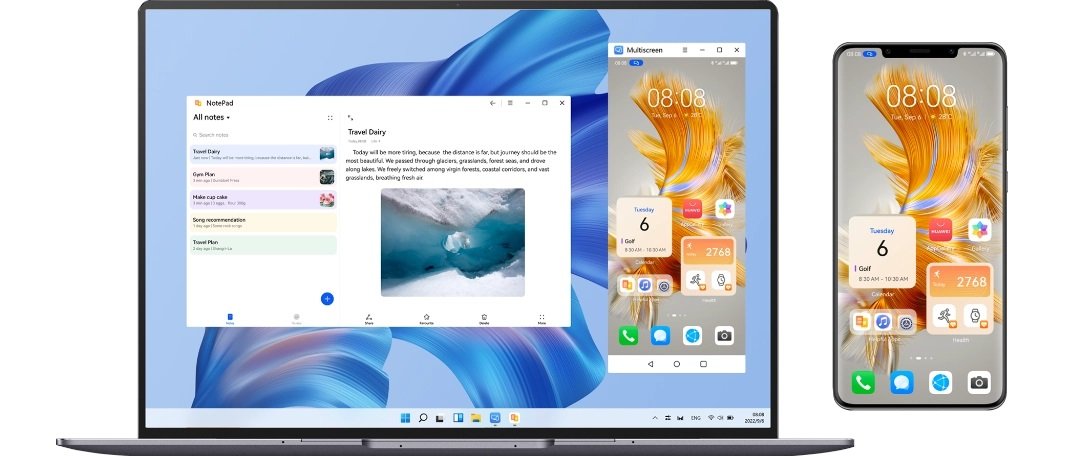This screenshot has width=1080, height=456.
Task: Toggle full-screen expand arrows in note editor
Action: coord(350,118)
